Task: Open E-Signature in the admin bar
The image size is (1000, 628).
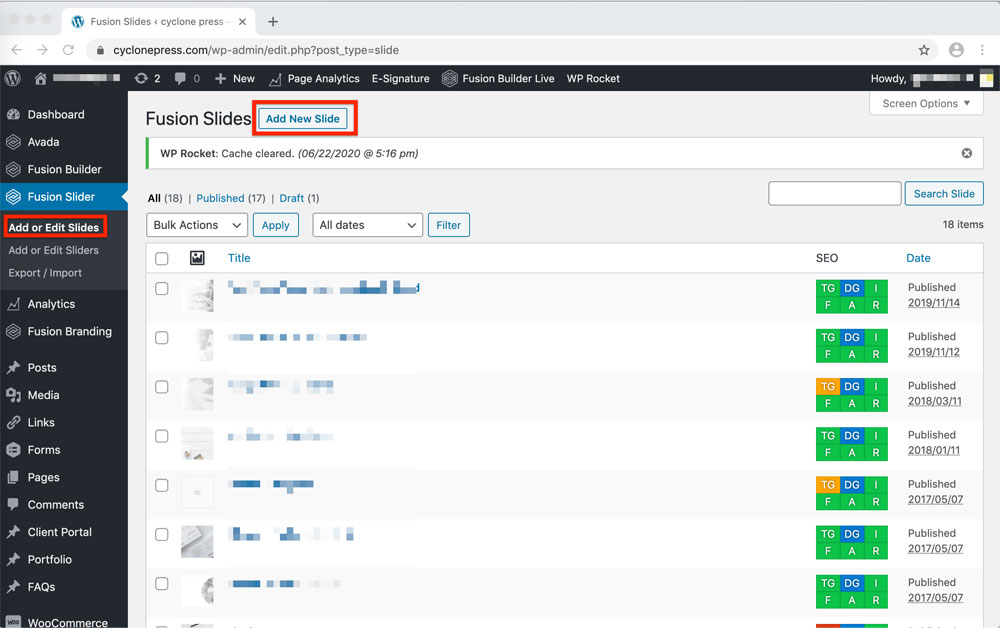Action: [x=401, y=78]
